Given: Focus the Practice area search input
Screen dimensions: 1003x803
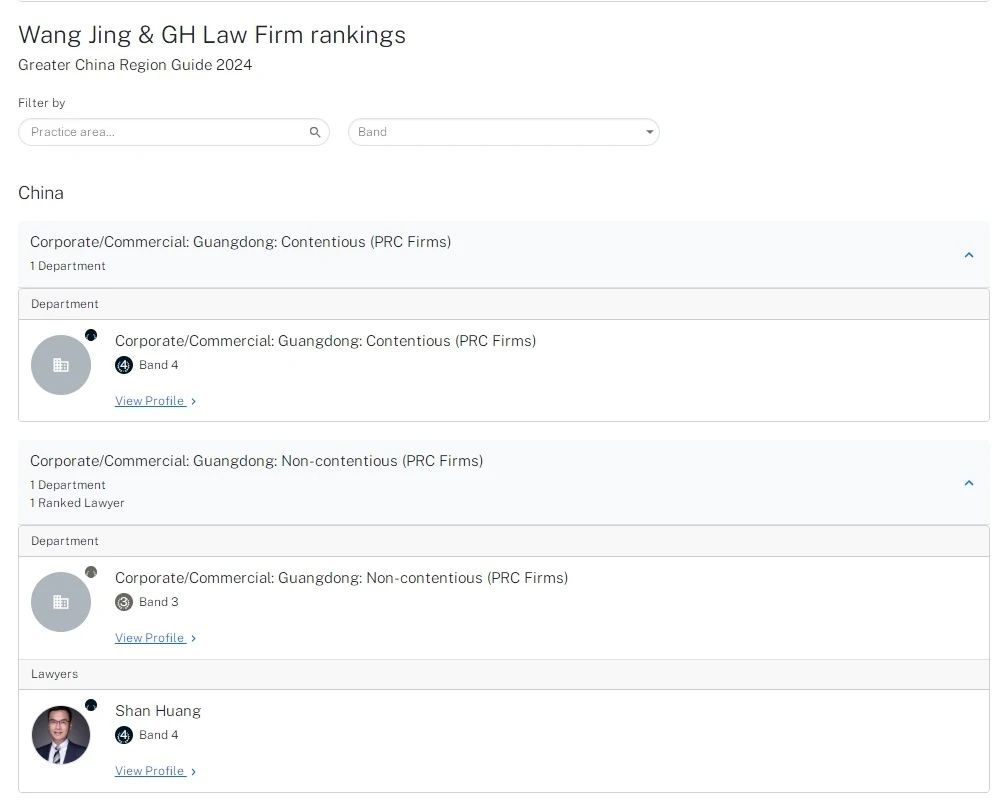Looking at the screenshot, I should 173,132.
